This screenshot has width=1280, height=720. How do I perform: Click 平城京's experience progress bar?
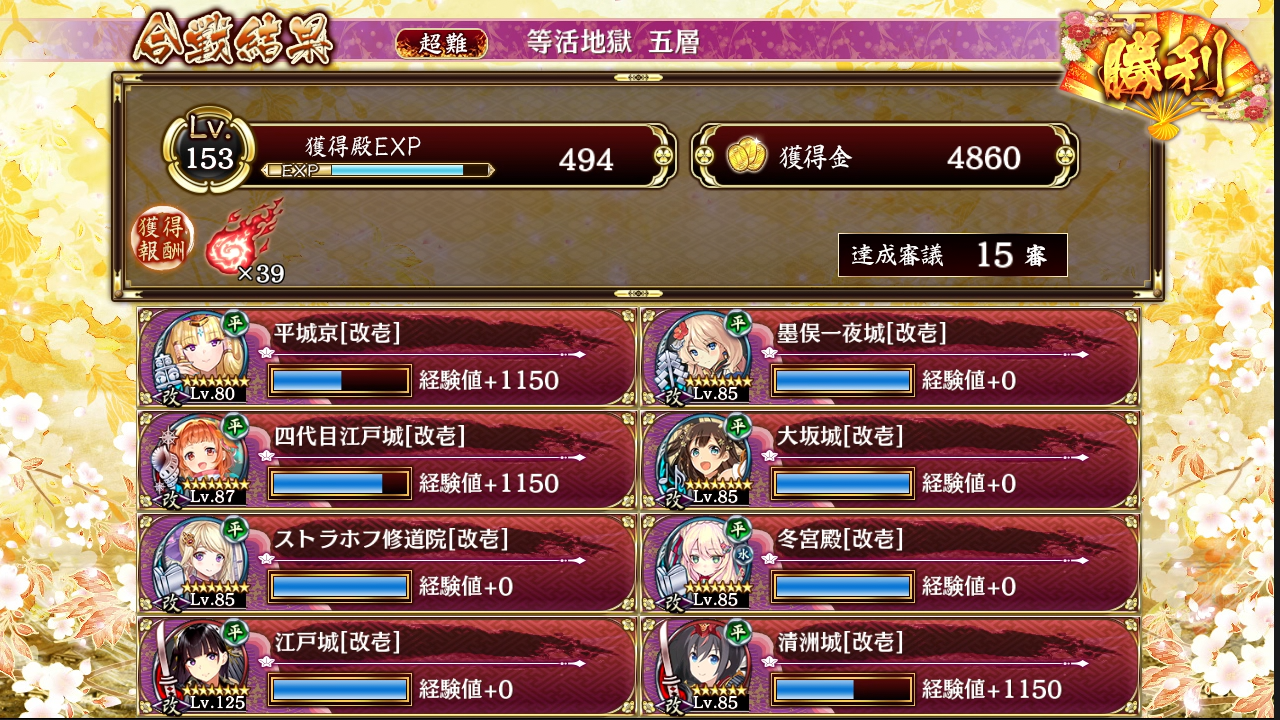(x=340, y=380)
